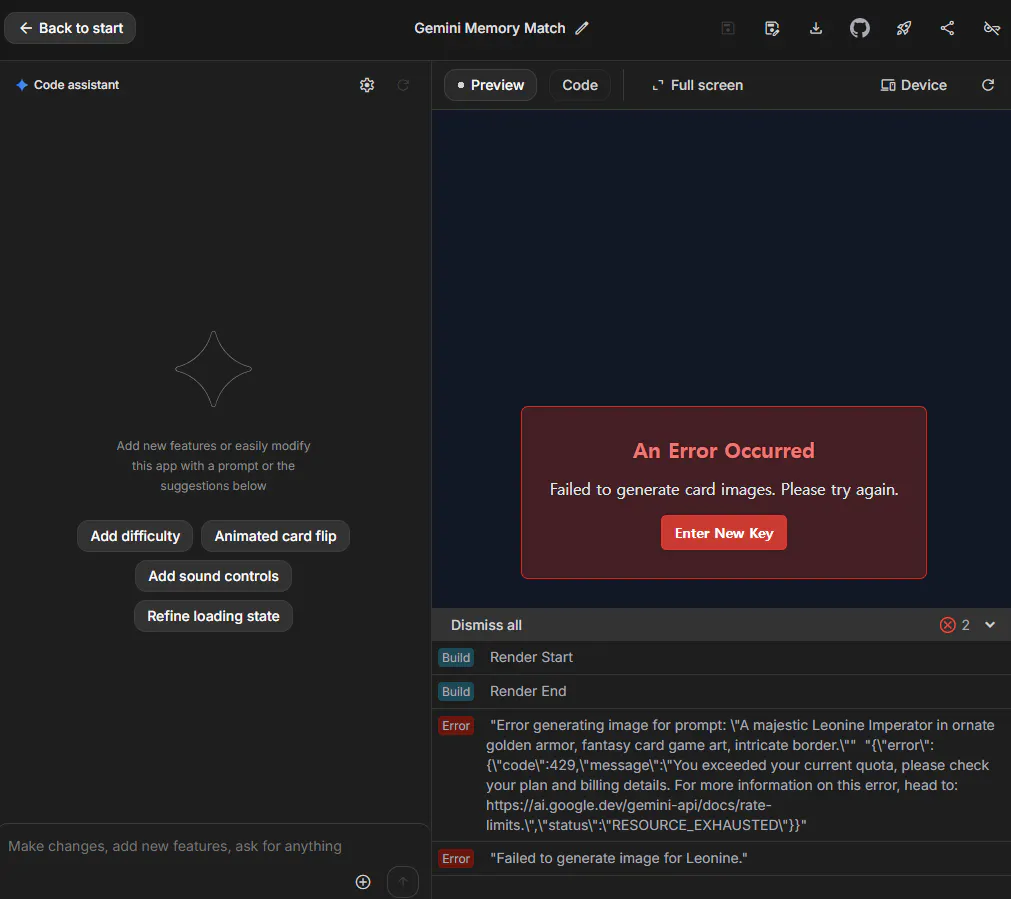Click the error count icon showing 2
The height and width of the screenshot is (899, 1011).
947,625
